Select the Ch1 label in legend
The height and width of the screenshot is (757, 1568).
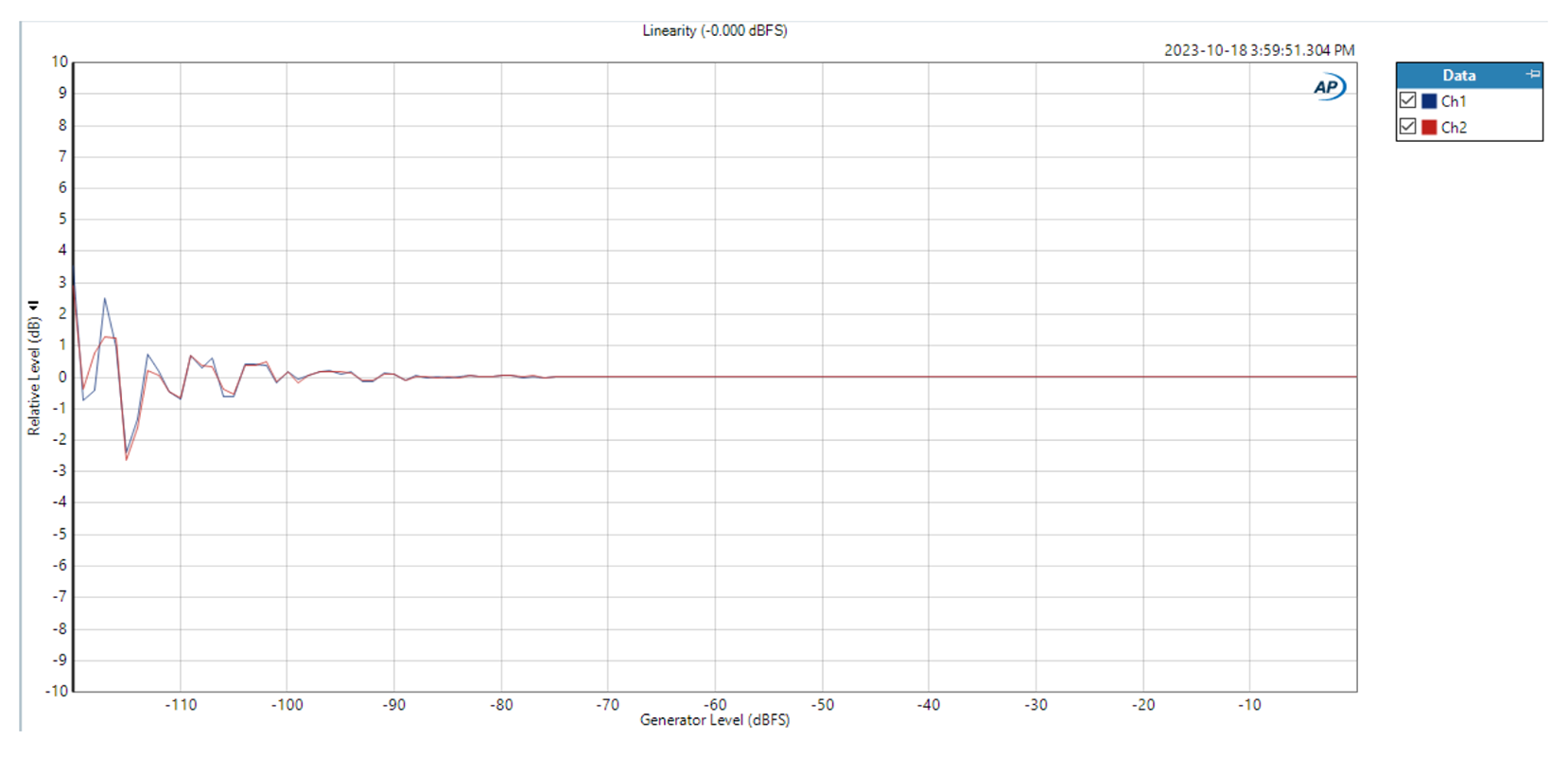[1454, 101]
